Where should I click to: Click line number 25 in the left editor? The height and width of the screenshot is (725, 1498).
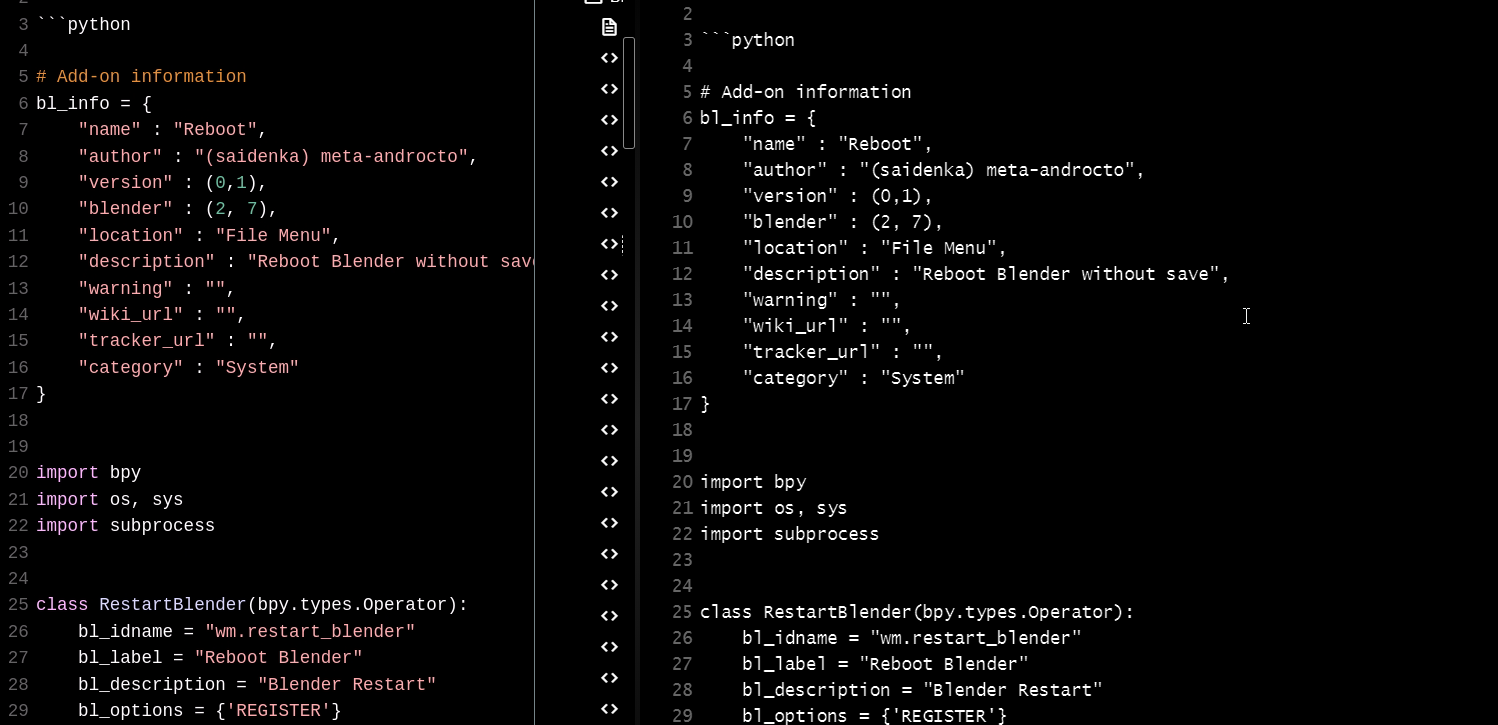[x=17, y=604]
